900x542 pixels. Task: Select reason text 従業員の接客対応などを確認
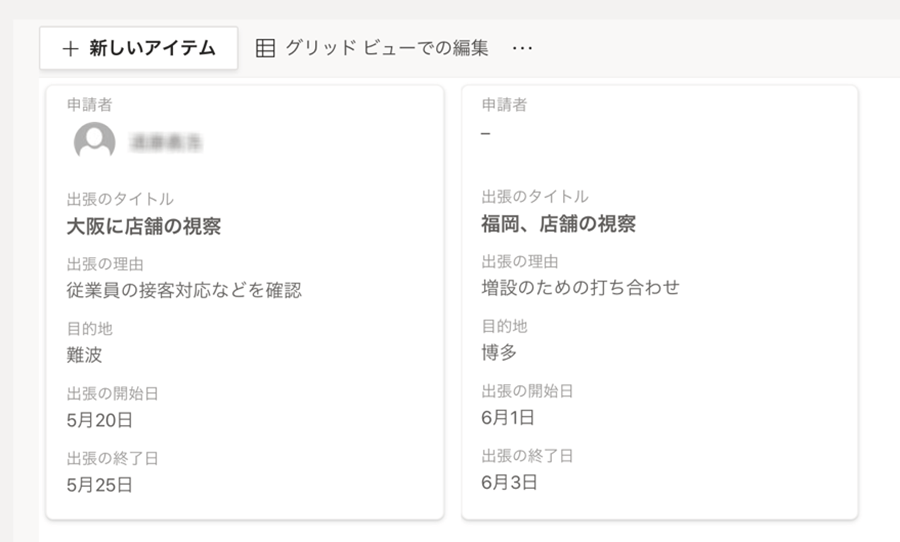click(184, 291)
